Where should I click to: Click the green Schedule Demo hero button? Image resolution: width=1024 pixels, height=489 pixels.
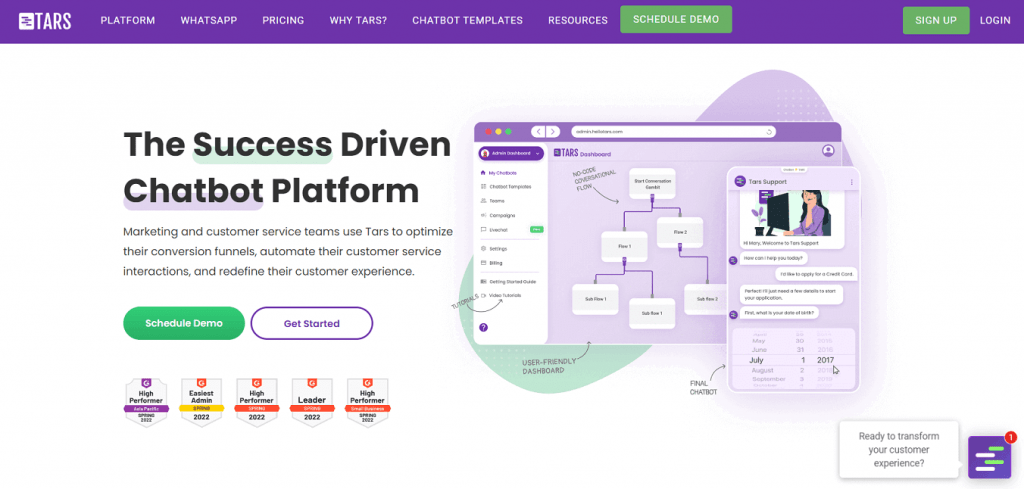(x=184, y=323)
